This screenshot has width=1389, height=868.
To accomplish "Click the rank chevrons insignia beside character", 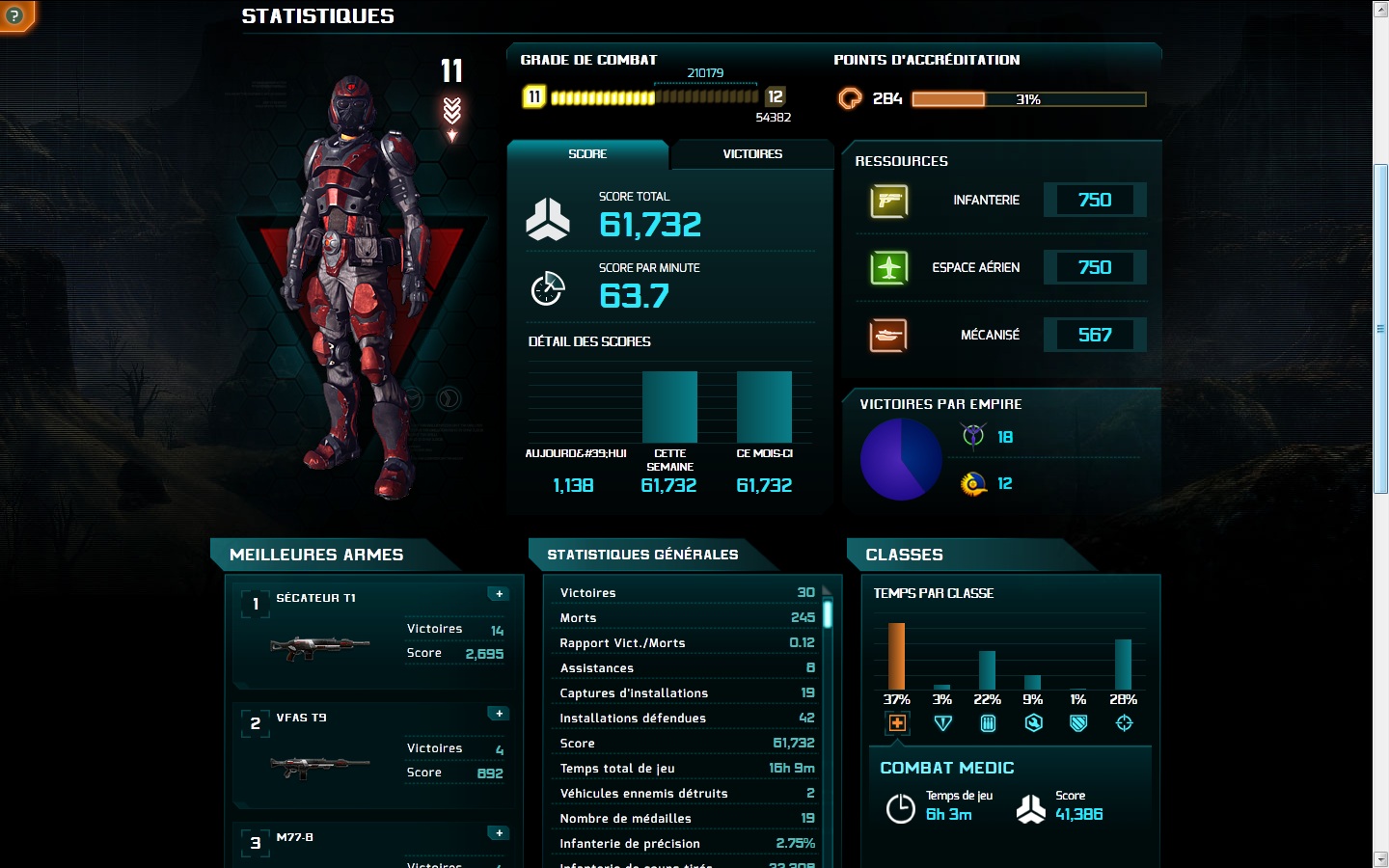I will (451, 119).
